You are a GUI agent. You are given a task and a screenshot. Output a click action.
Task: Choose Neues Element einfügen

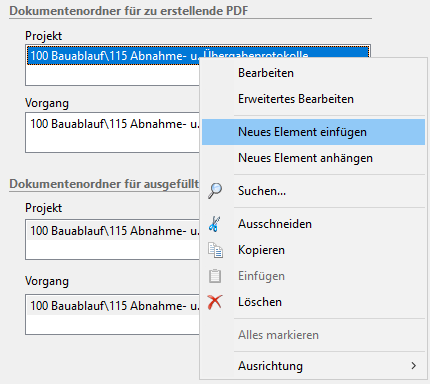point(313,132)
